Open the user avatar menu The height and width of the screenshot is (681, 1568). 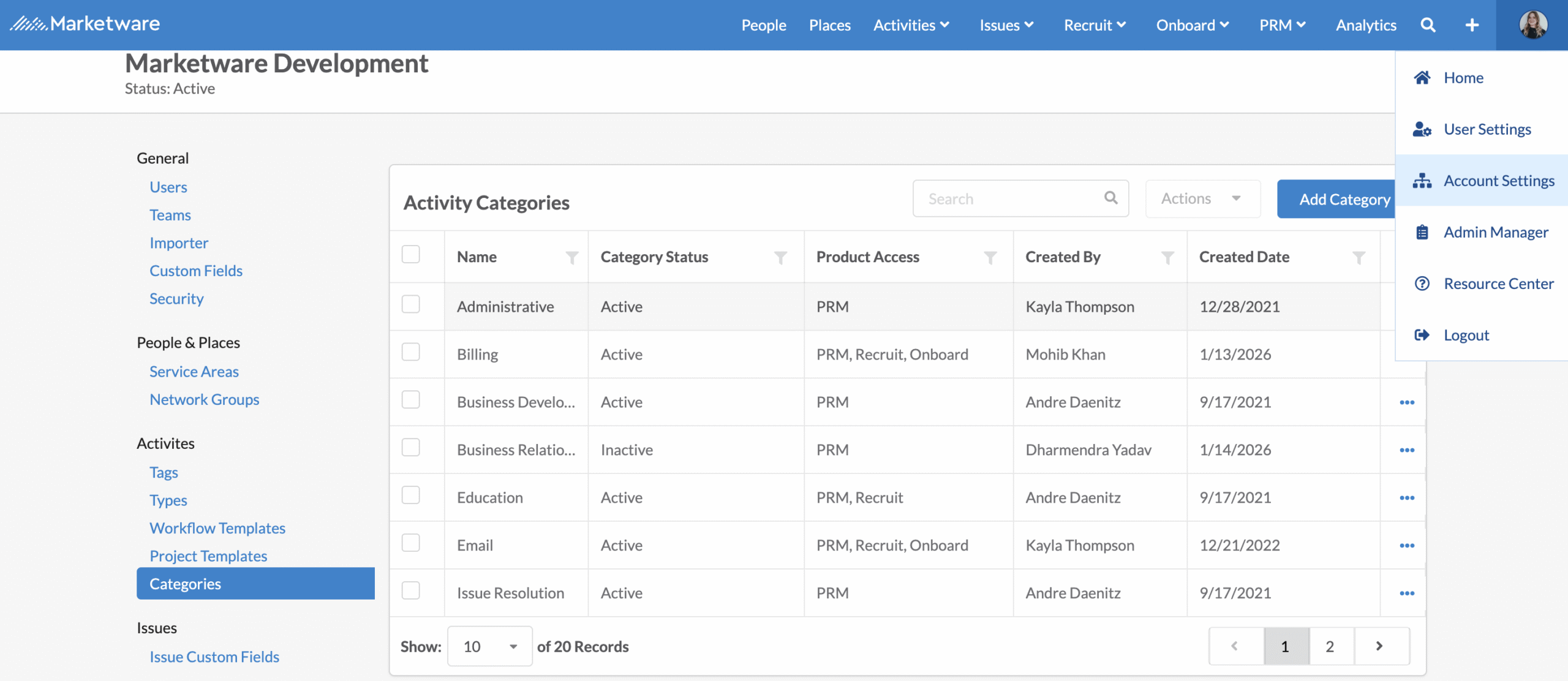(1533, 25)
